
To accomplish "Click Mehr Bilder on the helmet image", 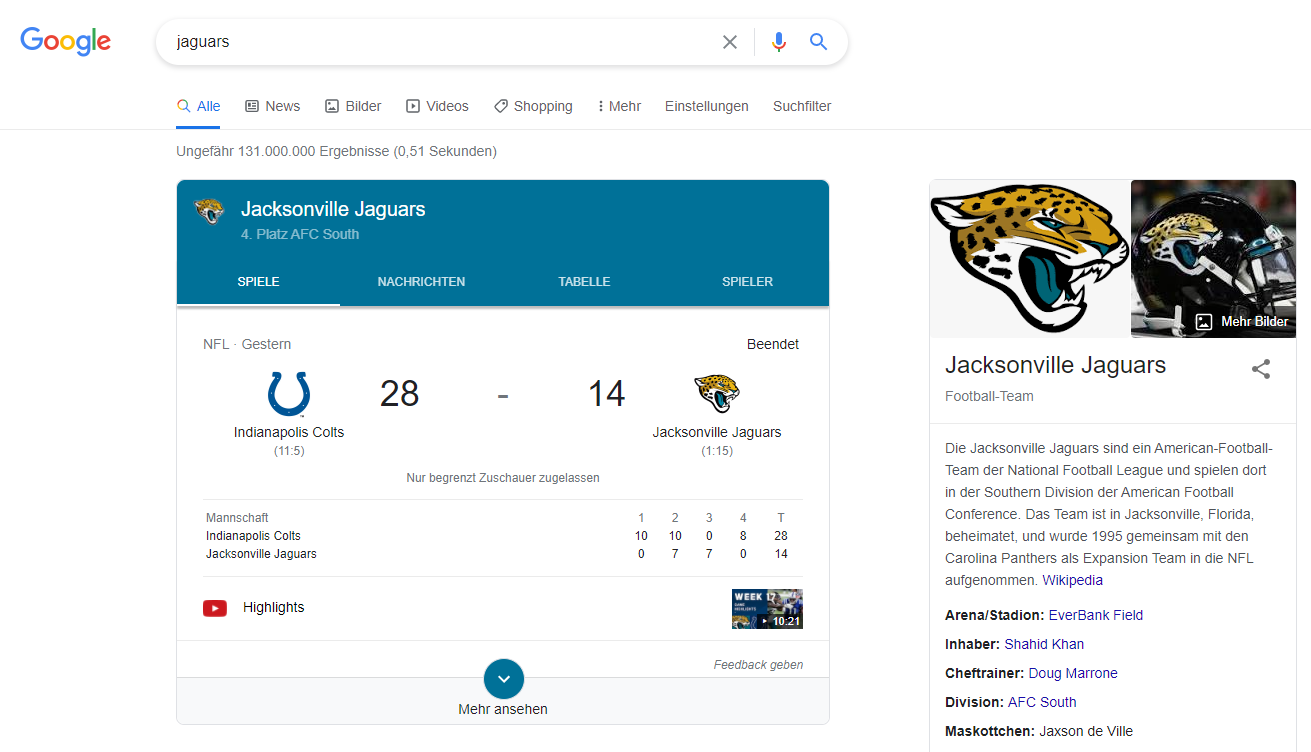I will (x=1242, y=322).
